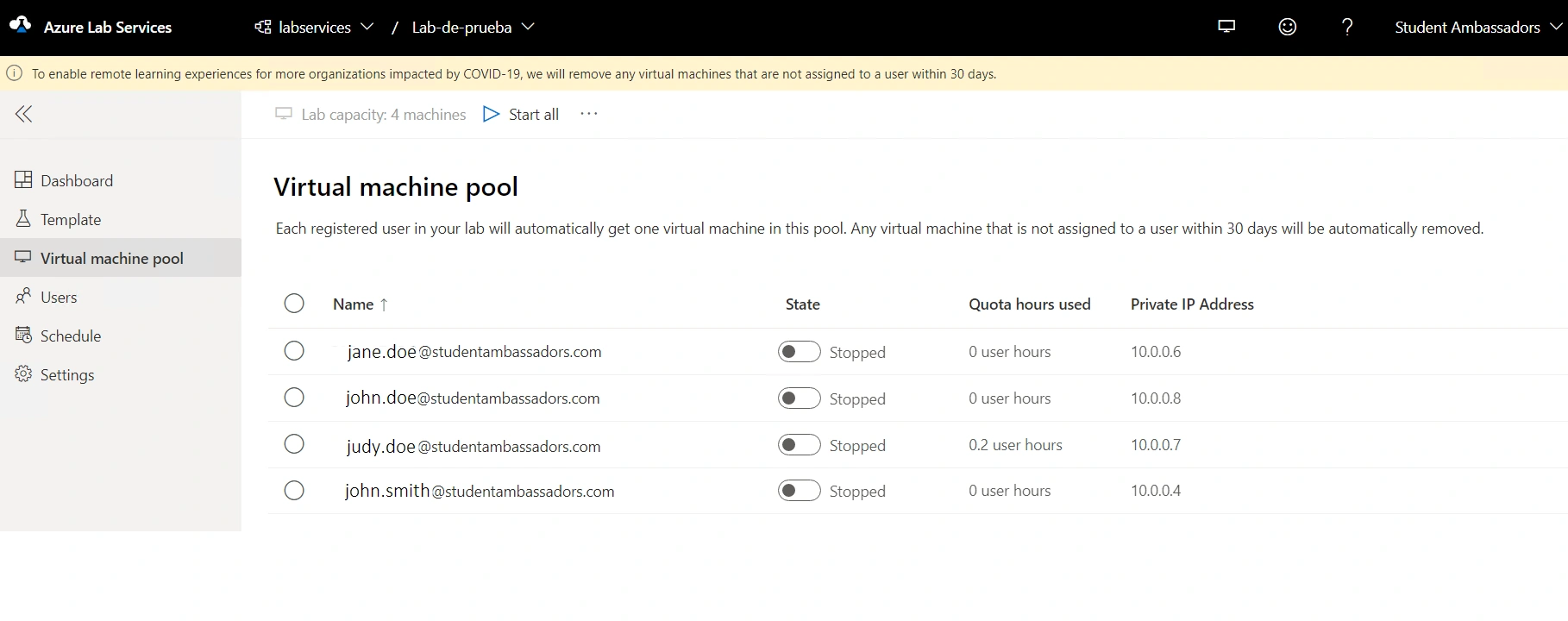Click Lab capacity: 4 machines
The width and height of the screenshot is (1568, 621).
tap(371, 114)
